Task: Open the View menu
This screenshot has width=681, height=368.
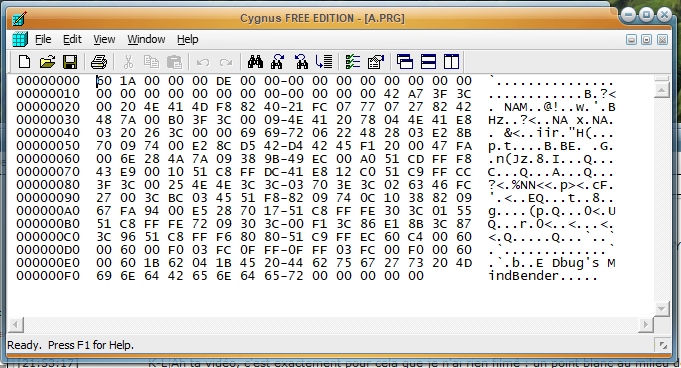Action: point(104,39)
